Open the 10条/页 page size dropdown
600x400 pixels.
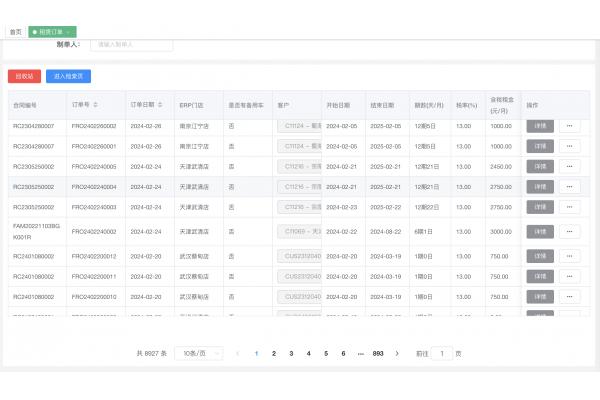coord(197,353)
